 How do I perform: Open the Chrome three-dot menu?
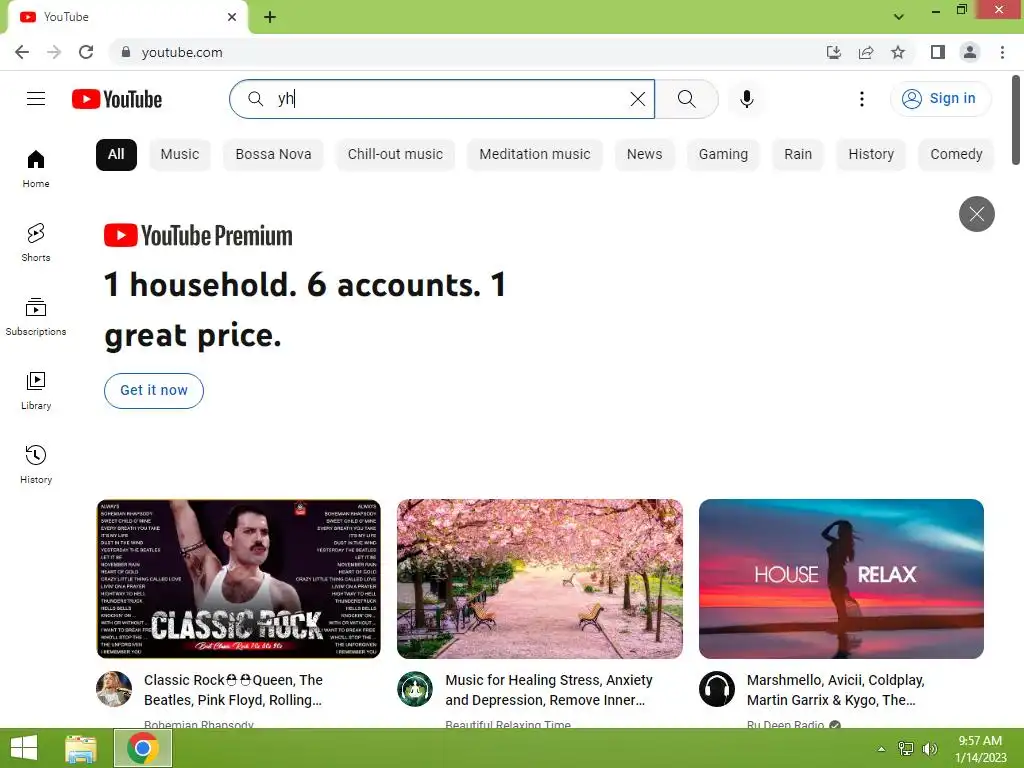point(1002,52)
